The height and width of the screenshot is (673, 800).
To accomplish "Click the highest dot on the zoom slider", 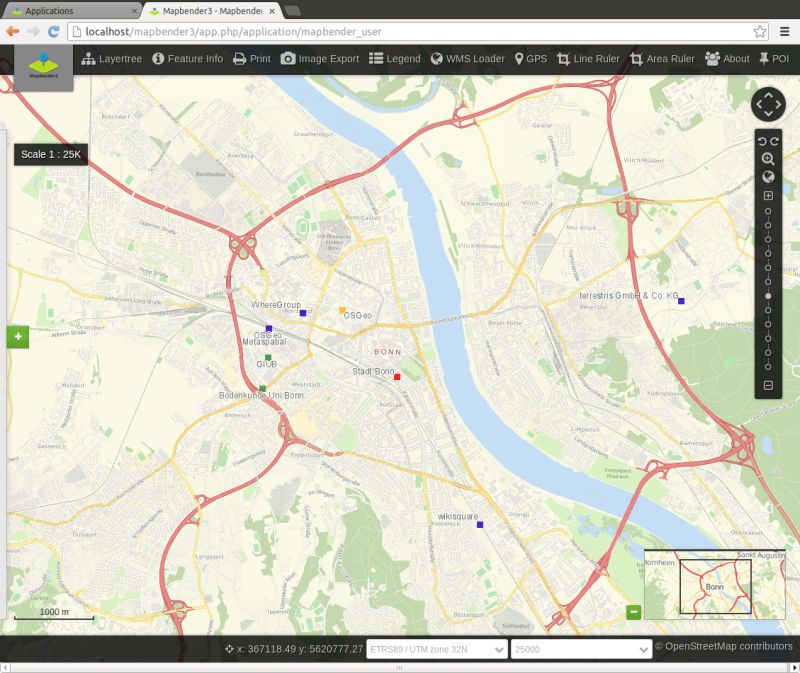I will [767, 212].
